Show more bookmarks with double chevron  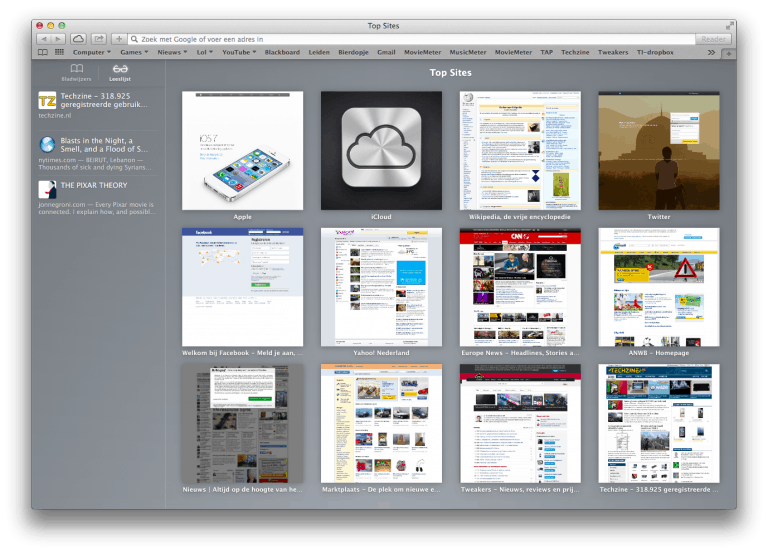(x=711, y=52)
